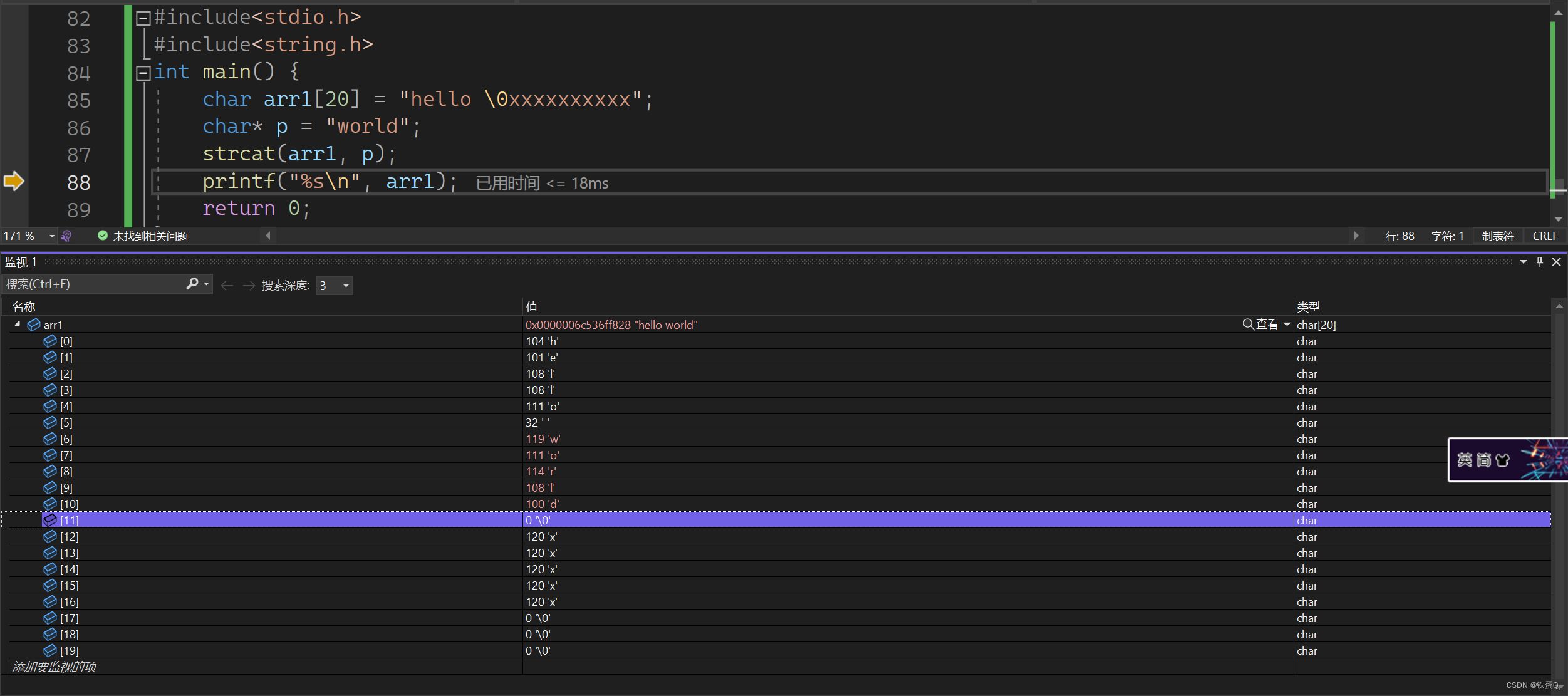Open the watch window options dropdown arrow

[x=1524, y=262]
